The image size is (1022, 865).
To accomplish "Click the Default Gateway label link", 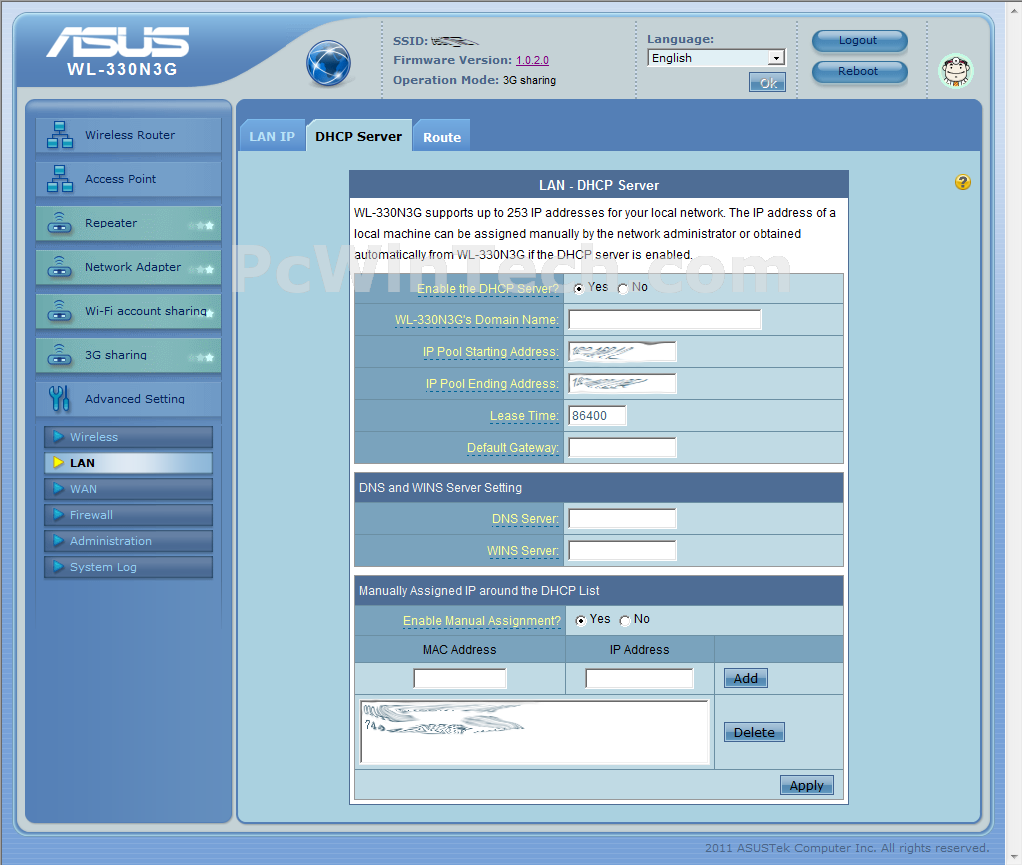I will (512, 448).
